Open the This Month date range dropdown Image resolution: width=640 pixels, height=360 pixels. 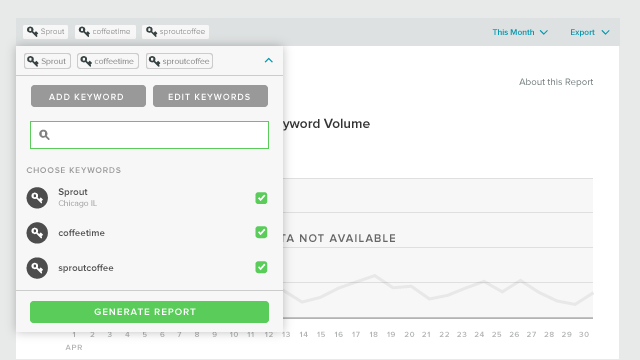(520, 32)
